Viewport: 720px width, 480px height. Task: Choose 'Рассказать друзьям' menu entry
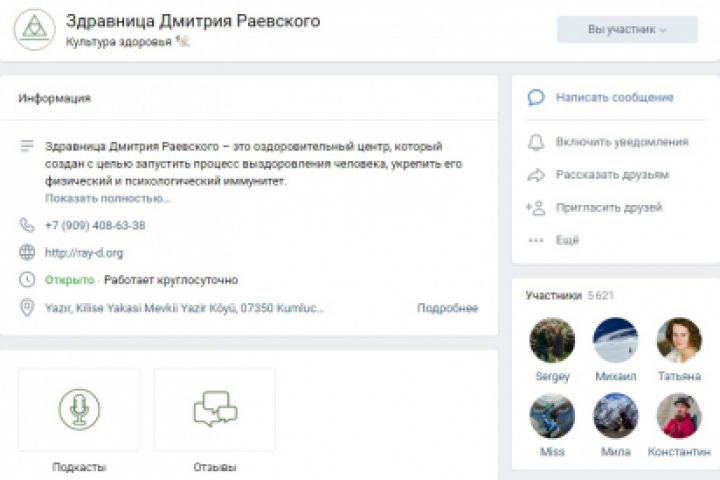click(x=612, y=175)
